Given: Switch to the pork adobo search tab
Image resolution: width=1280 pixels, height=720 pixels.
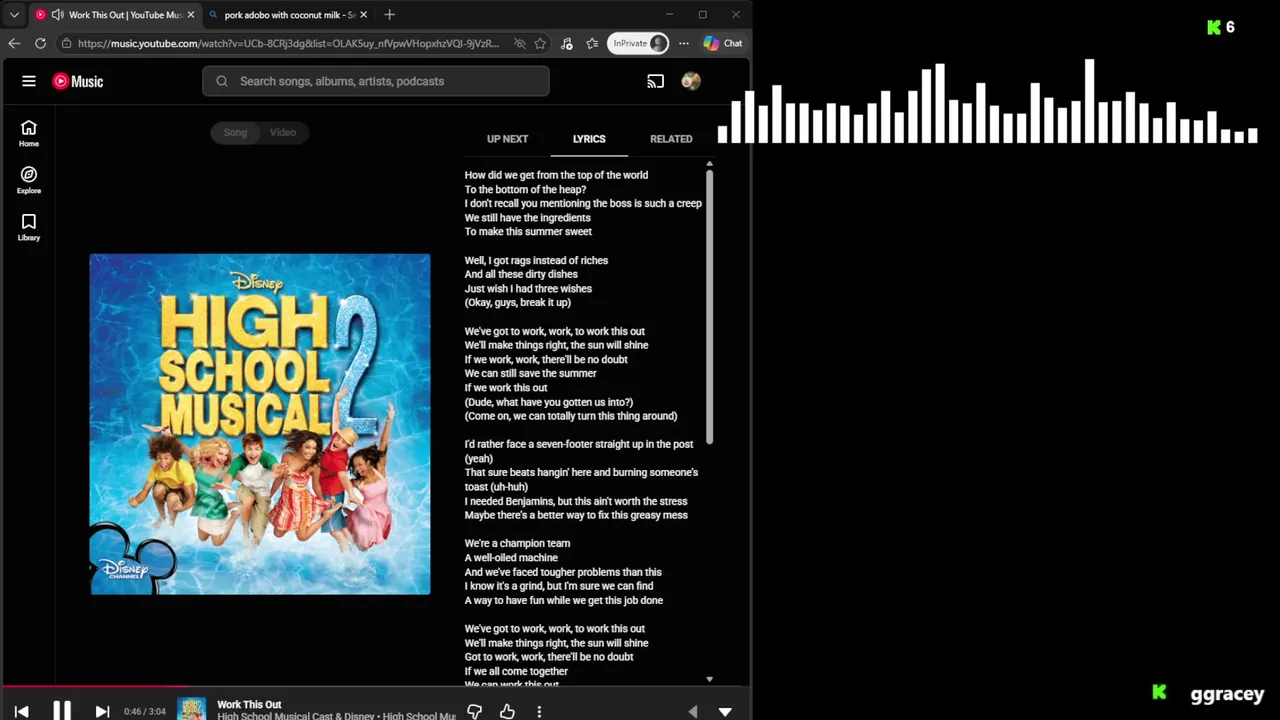Looking at the screenshot, I should point(289,15).
